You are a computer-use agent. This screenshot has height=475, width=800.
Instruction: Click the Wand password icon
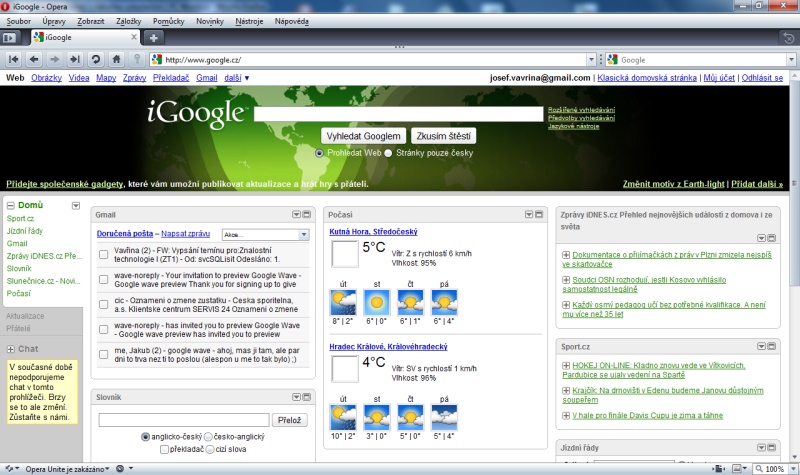(x=137, y=60)
